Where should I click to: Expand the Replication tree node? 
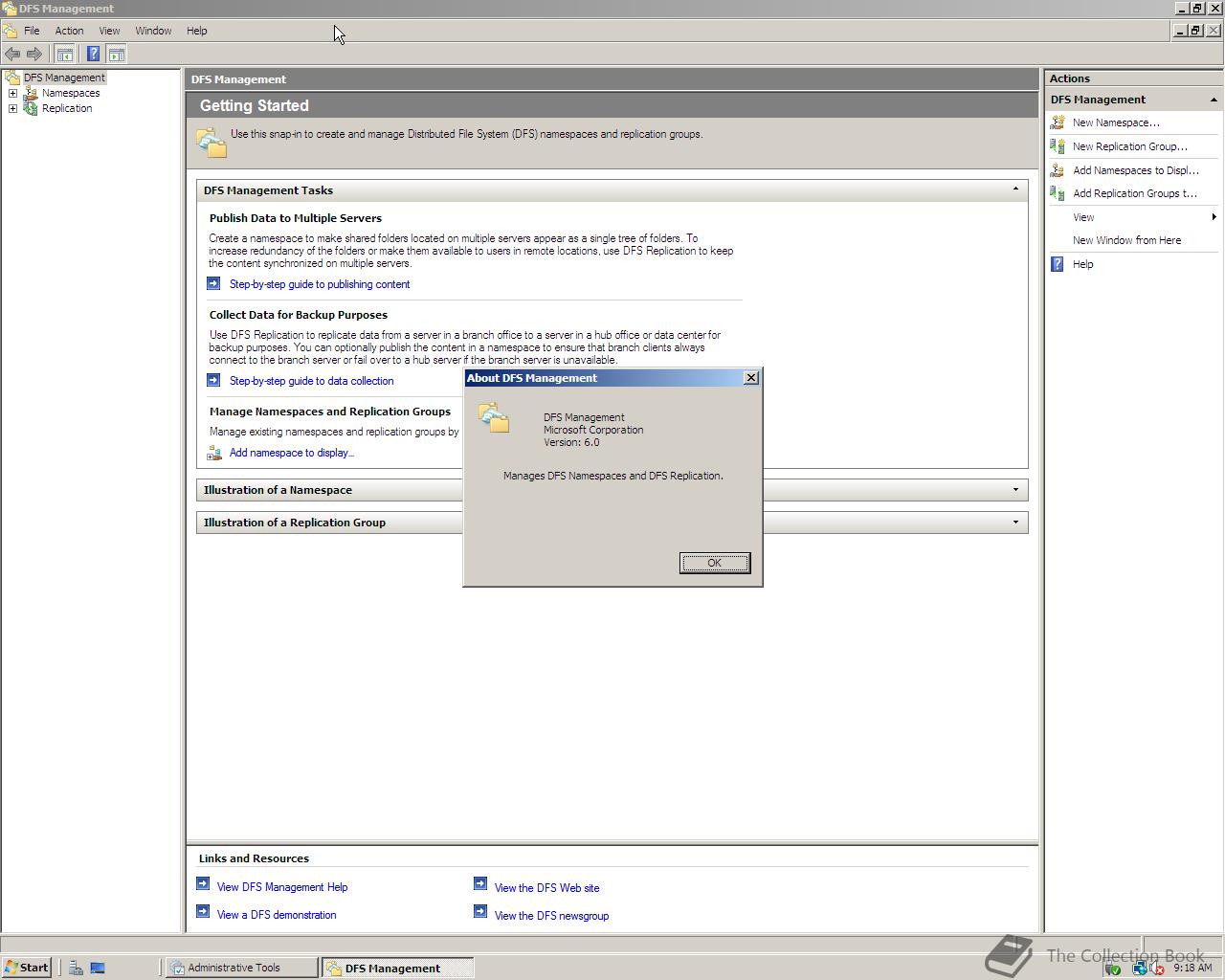point(12,108)
